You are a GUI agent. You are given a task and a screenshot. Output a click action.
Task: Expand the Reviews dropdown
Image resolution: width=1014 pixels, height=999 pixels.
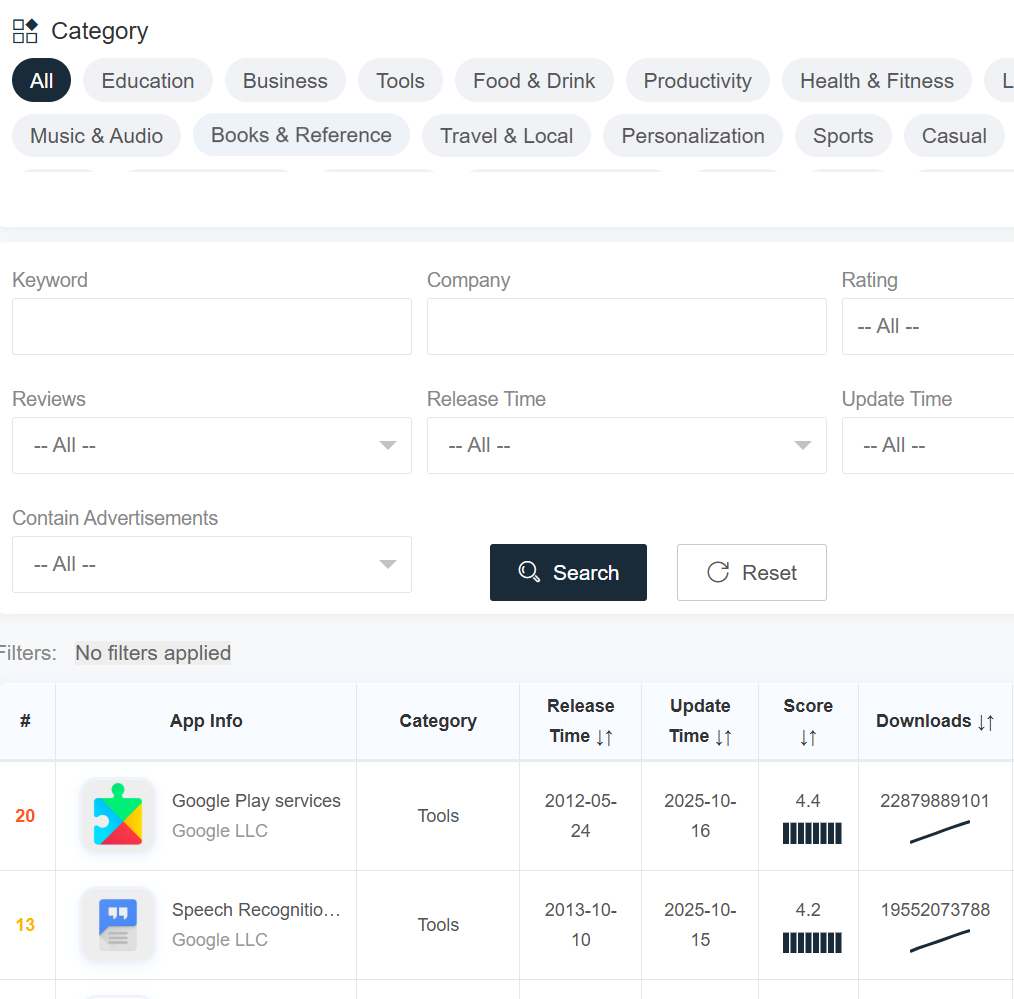pos(212,445)
